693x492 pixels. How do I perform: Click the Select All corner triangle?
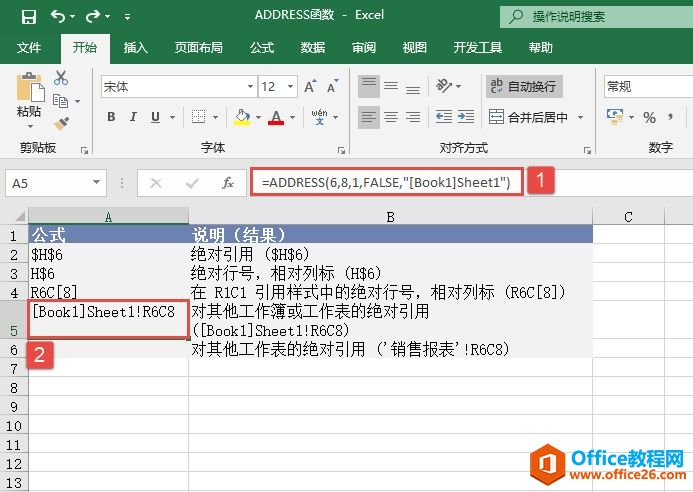pyautogui.click(x=19, y=216)
